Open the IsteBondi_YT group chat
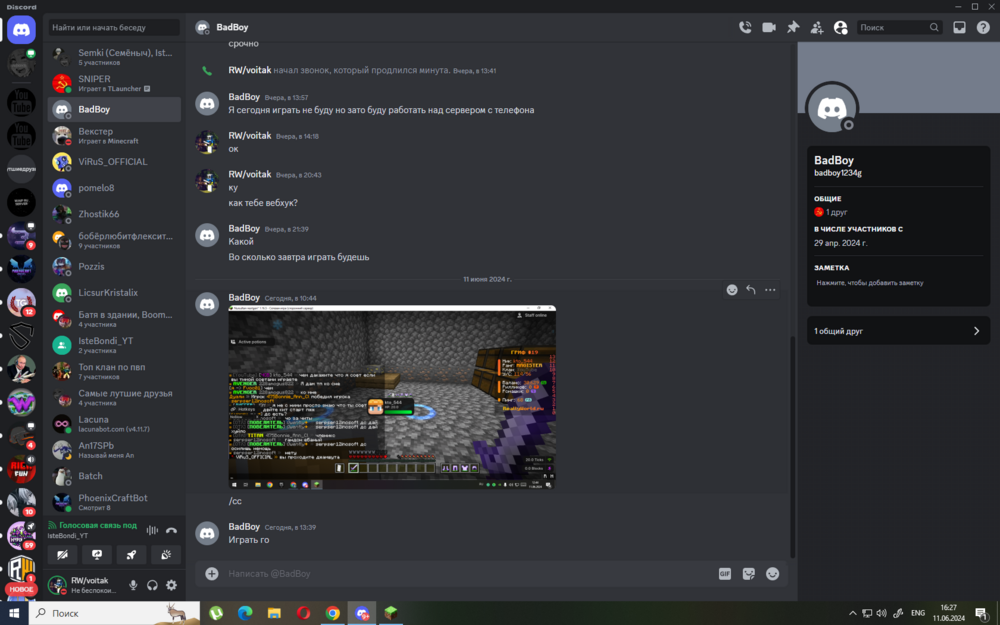1000x625 pixels. [114, 344]
